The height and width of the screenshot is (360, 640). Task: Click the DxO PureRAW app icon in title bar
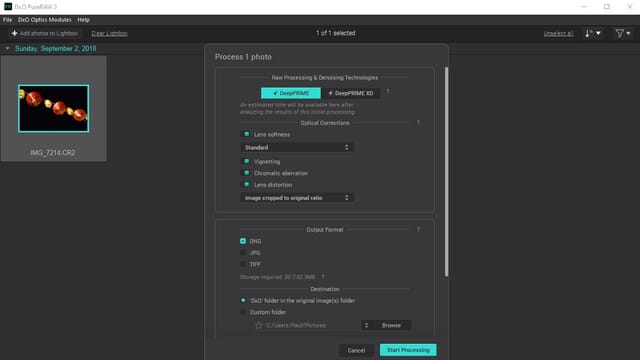pos(8,7)
